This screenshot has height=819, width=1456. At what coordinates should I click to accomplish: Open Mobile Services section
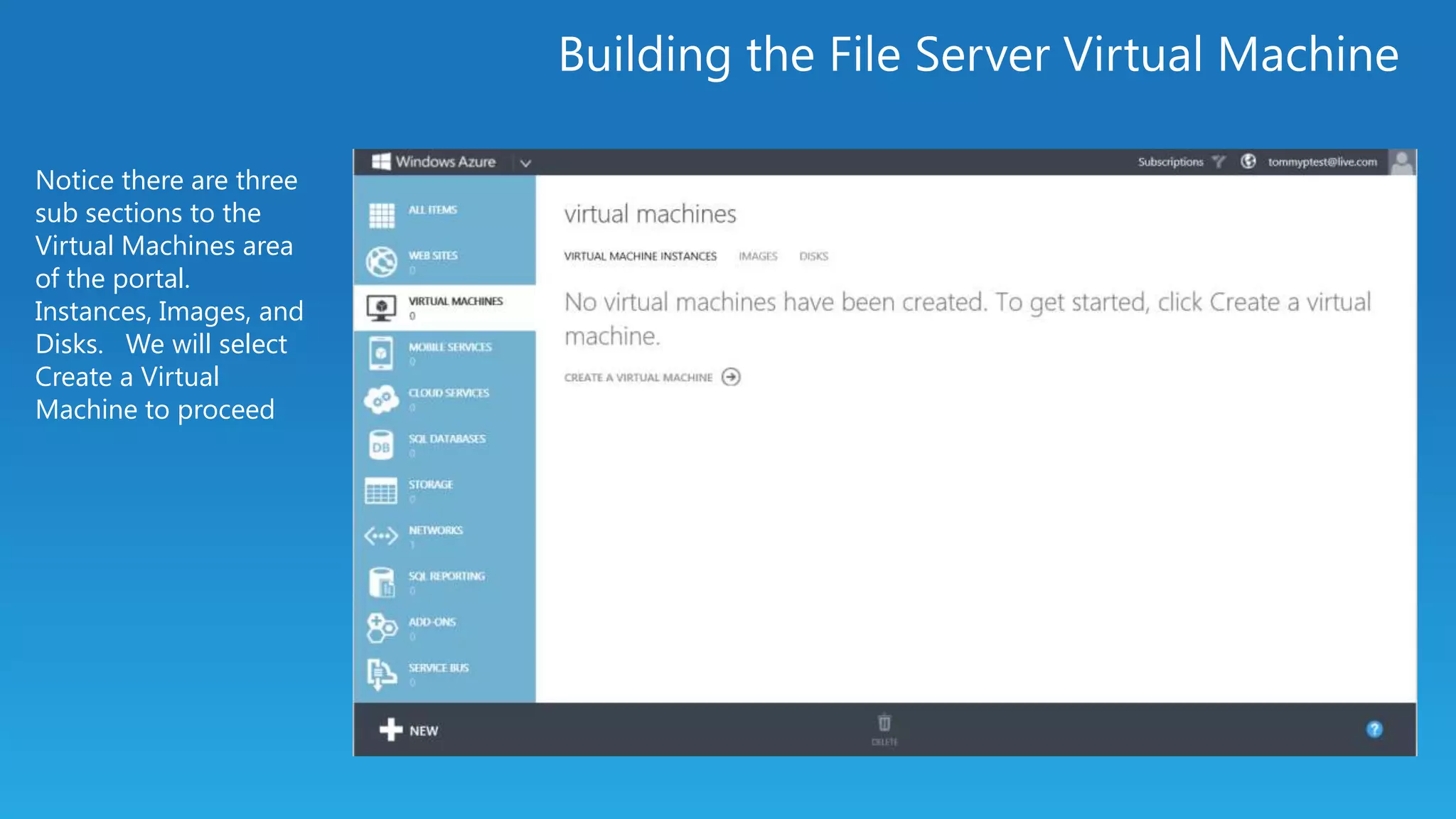pos(444,353)
